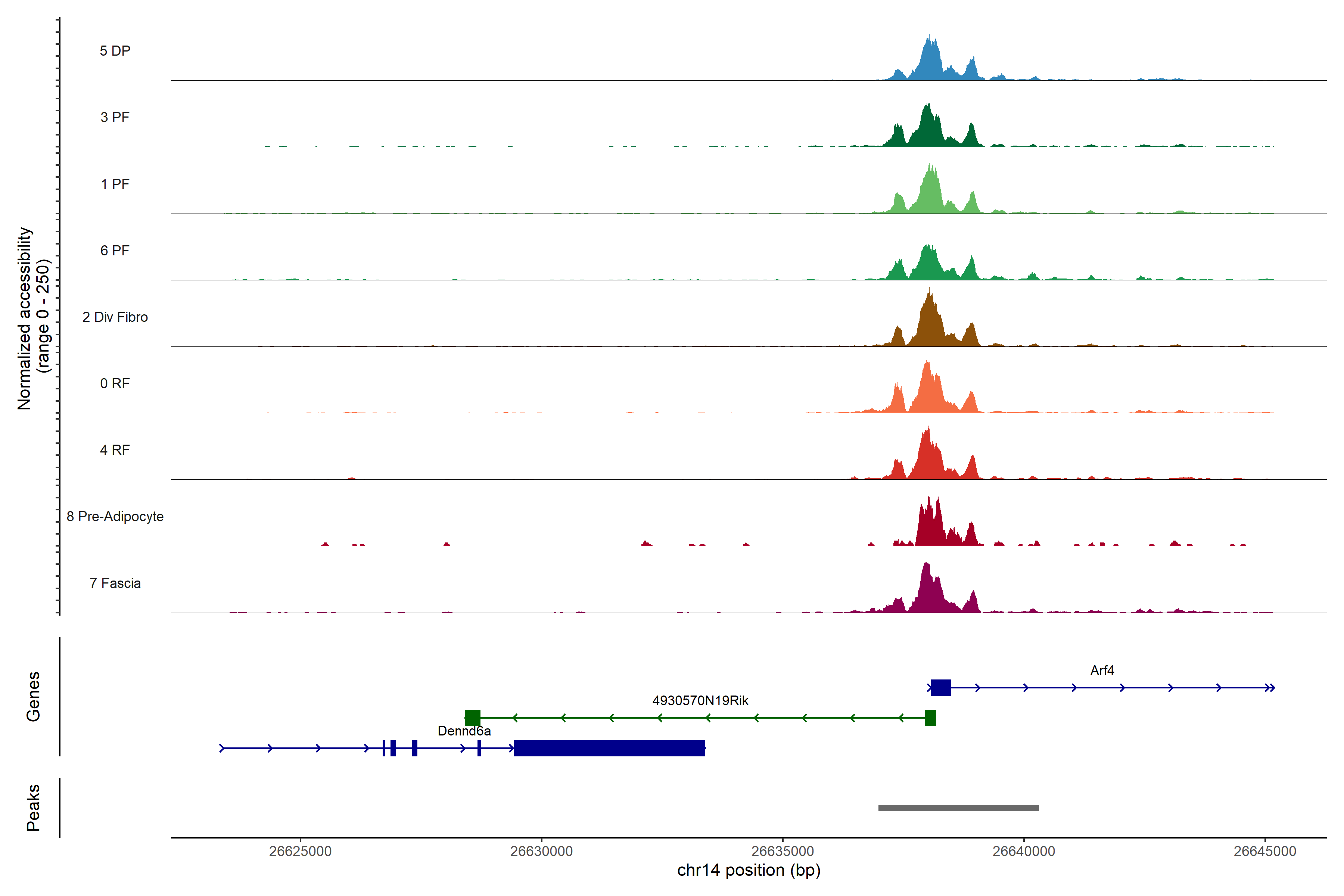
Task: Click the 26635000 x-axis tick label
Action: coord(782,851)
